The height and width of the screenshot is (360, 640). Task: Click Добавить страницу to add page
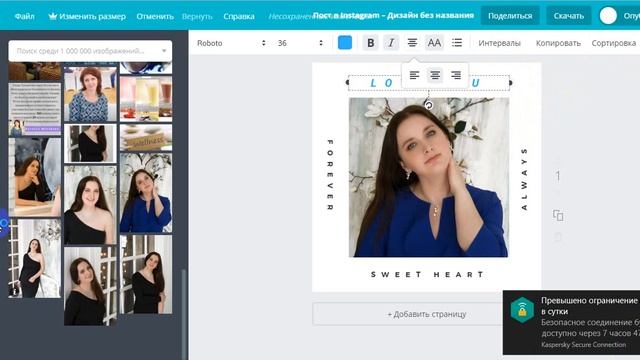[x=427, y=314]
